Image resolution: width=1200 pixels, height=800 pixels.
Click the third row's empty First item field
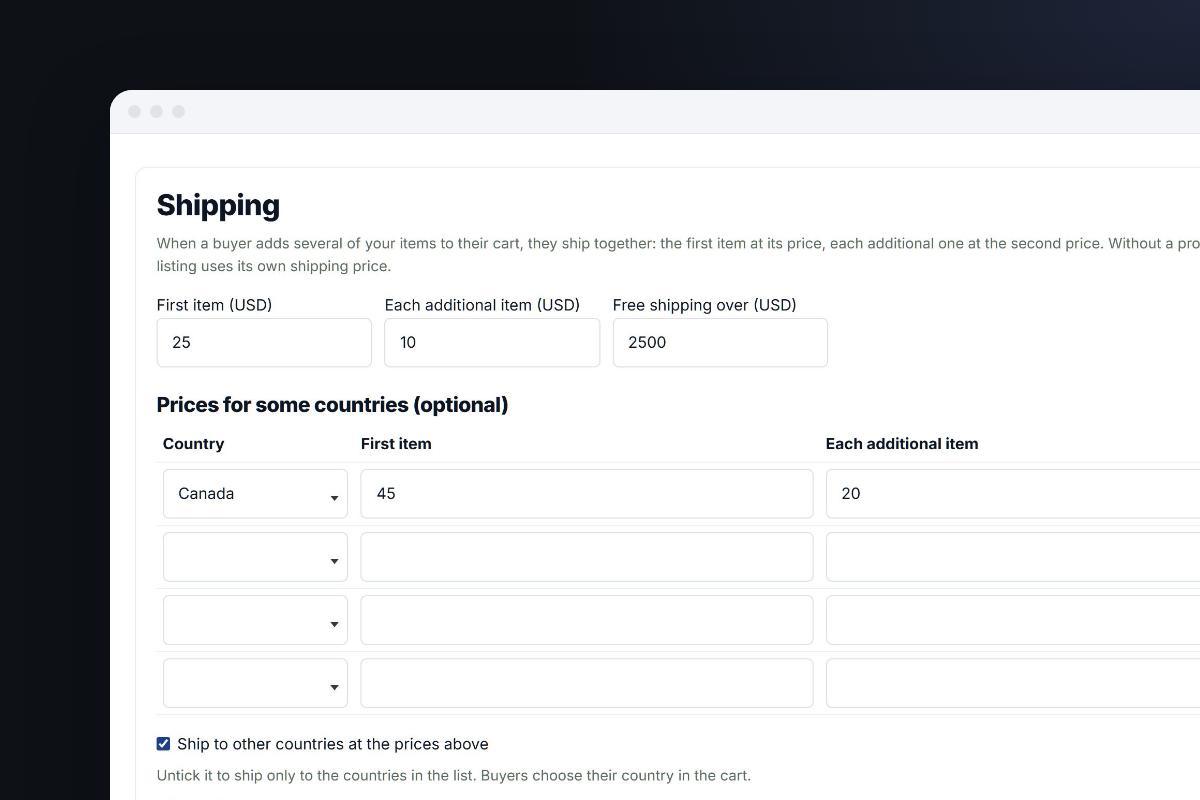pos(587,619)
